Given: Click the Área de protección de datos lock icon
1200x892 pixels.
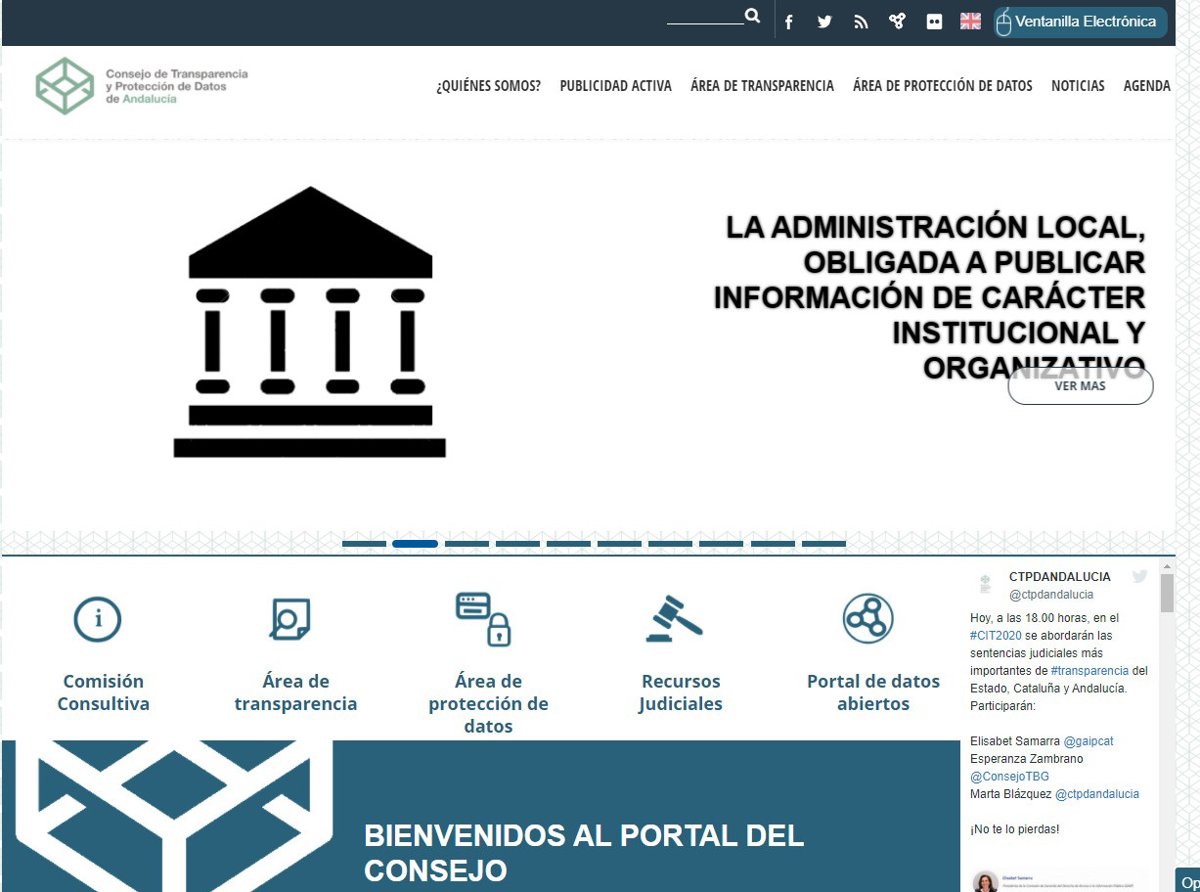Looking at the screenshot, I should (x=484, y=619).
